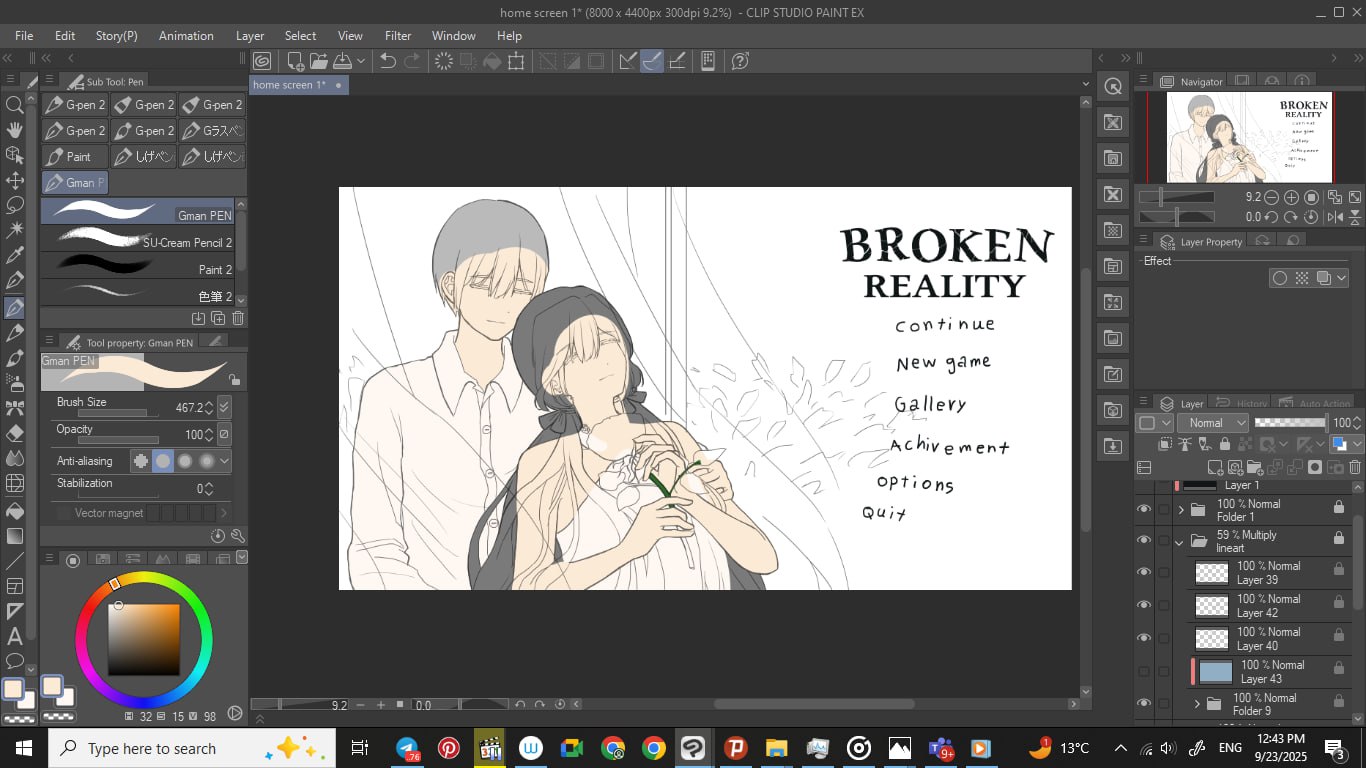This screenshot has height=768, width=1366.
Task: Pick the Eyedropper tool
Action: coord(14,256)
